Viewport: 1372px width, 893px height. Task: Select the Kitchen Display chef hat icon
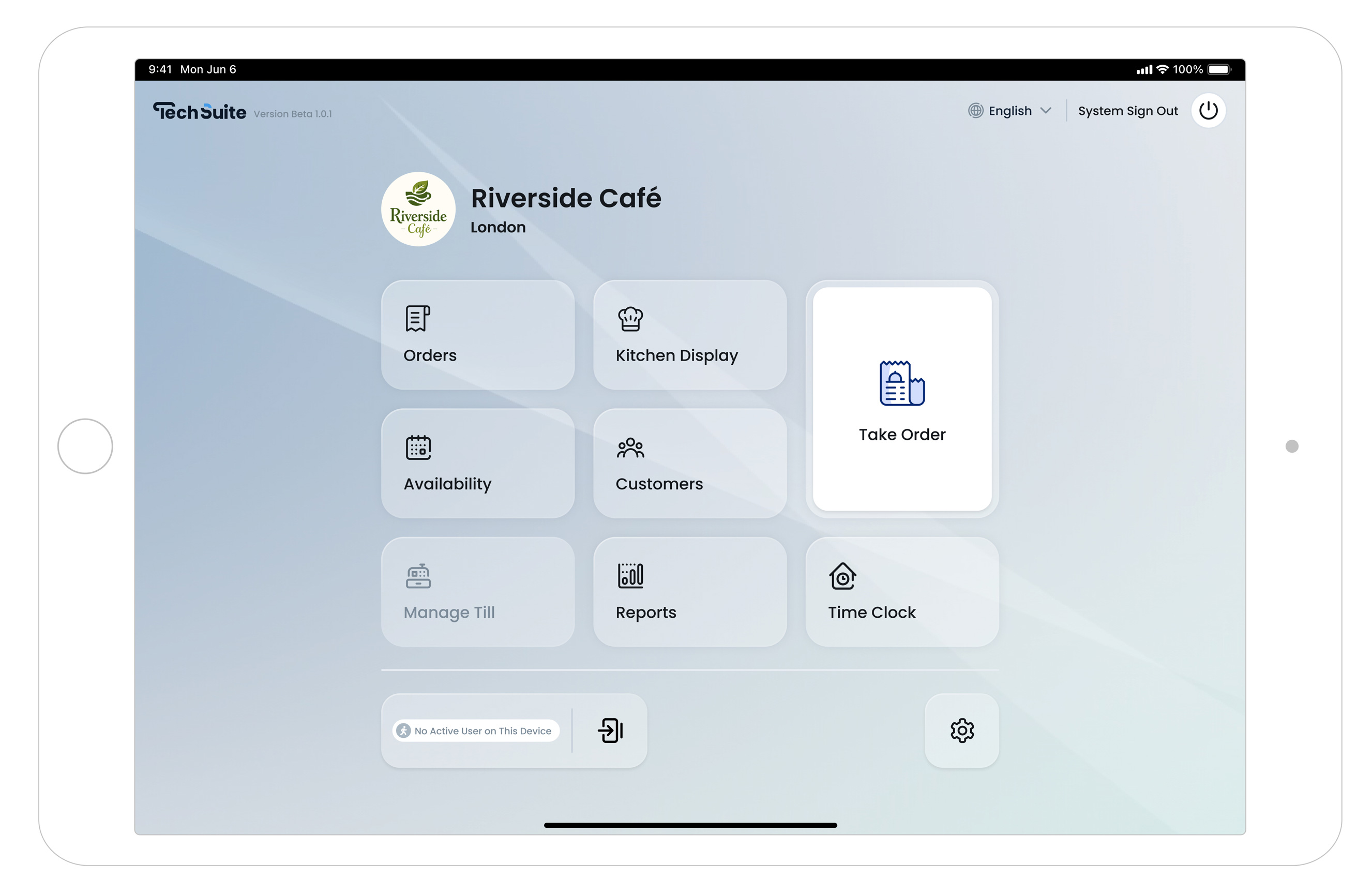[629, 318]
